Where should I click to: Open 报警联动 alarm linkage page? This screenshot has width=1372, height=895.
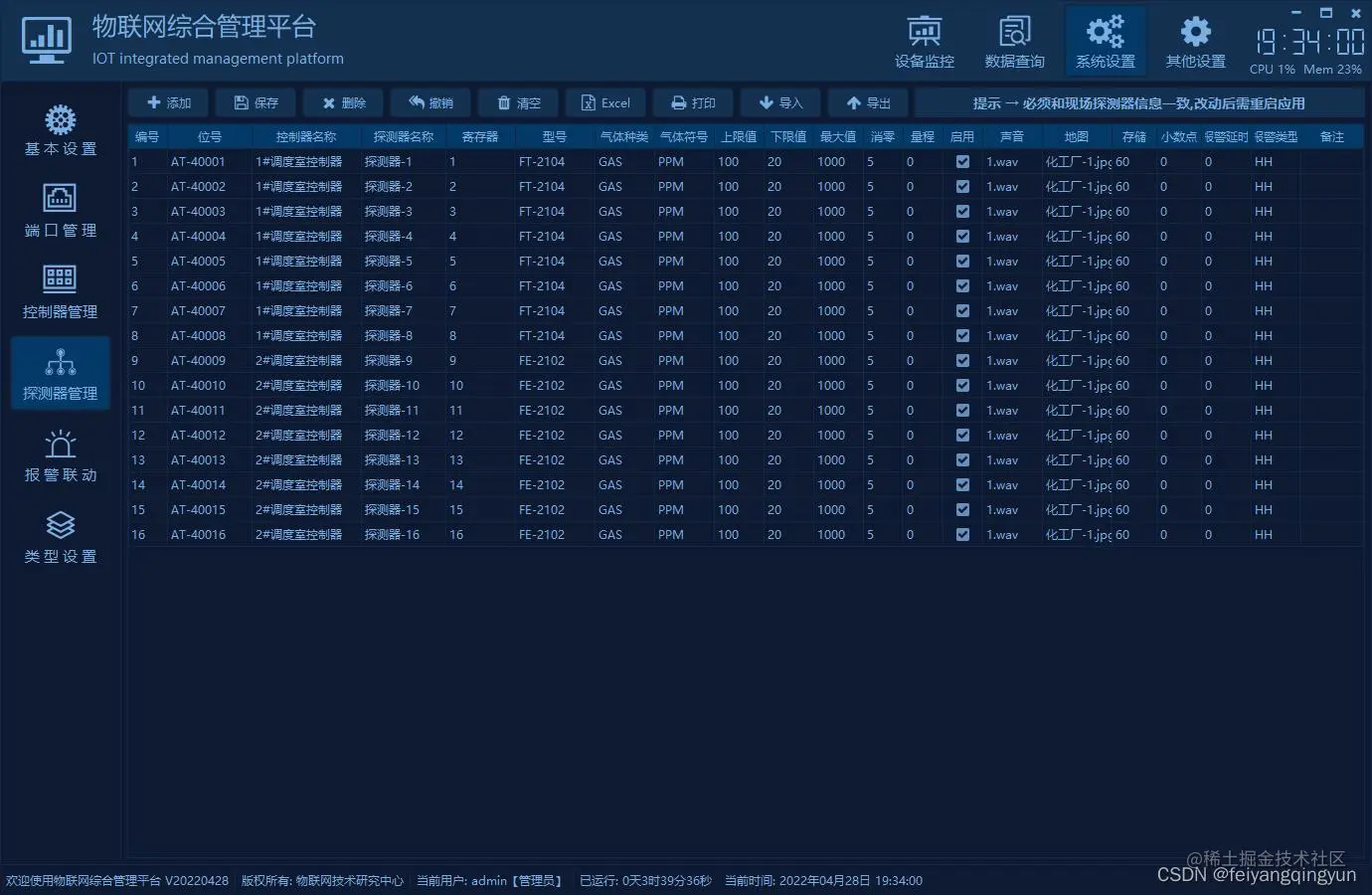60,455
